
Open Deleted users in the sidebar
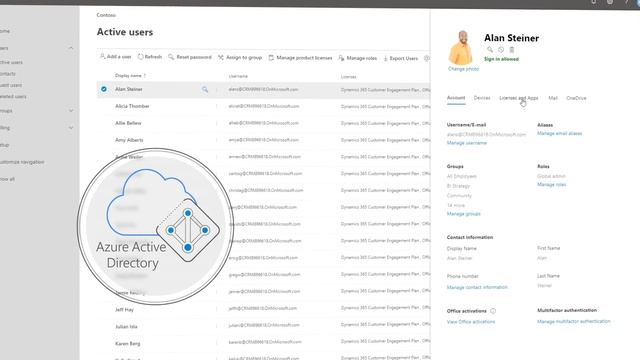13,97
